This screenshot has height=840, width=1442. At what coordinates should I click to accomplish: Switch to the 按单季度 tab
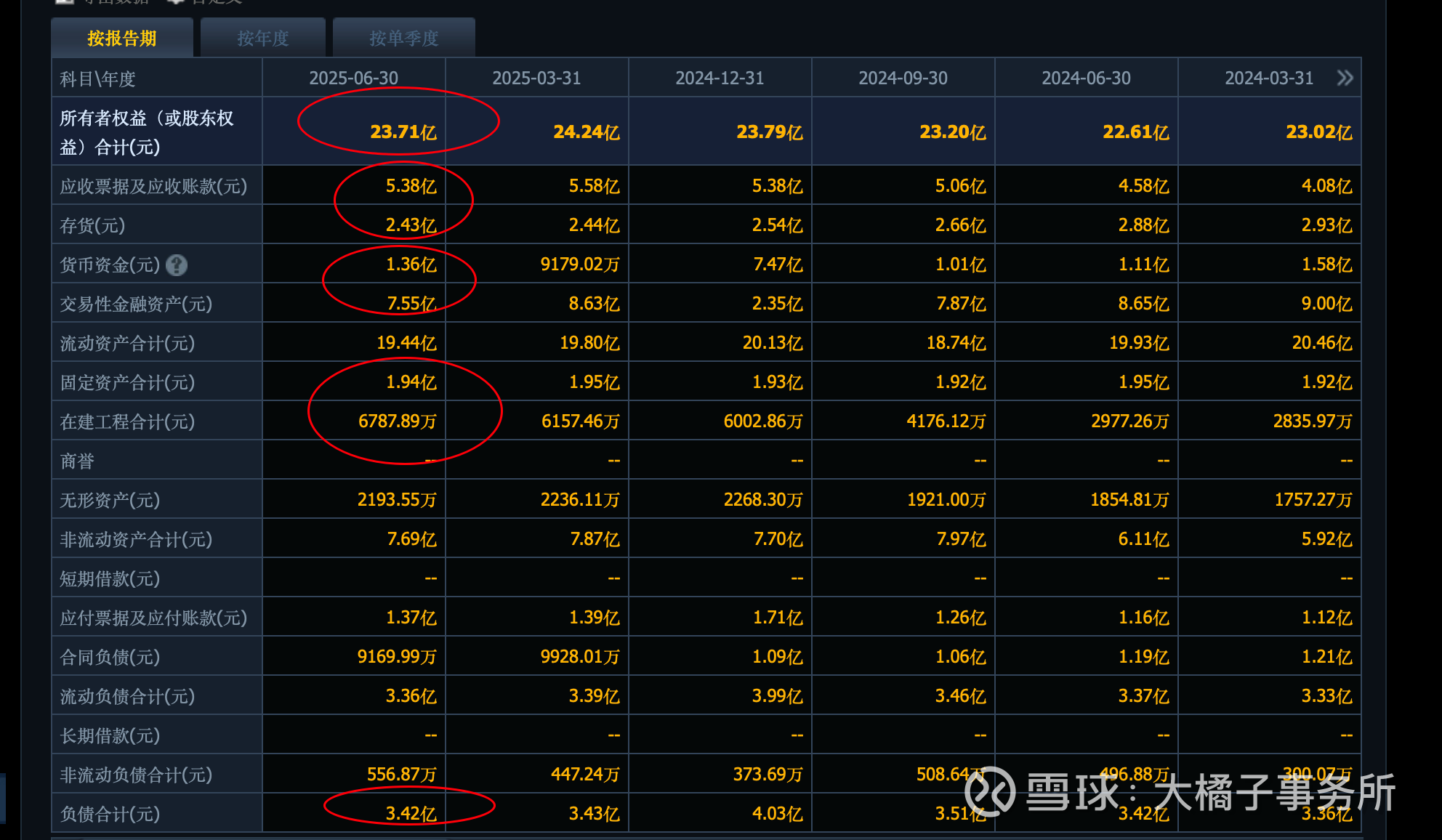pos(403,39)
